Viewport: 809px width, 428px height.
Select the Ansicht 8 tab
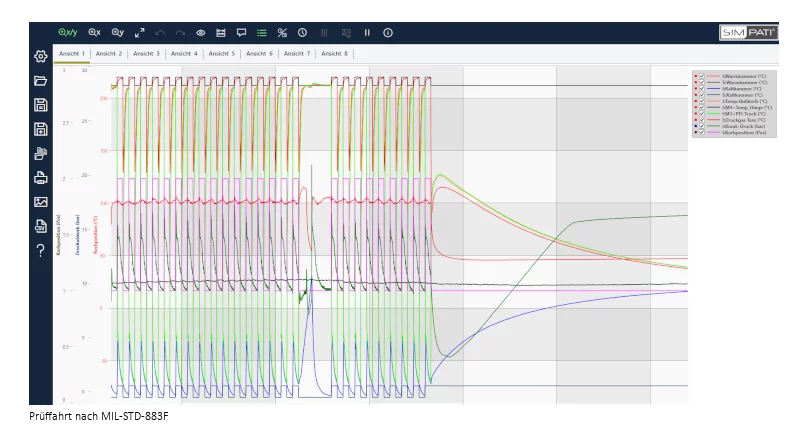click(334, 53)
